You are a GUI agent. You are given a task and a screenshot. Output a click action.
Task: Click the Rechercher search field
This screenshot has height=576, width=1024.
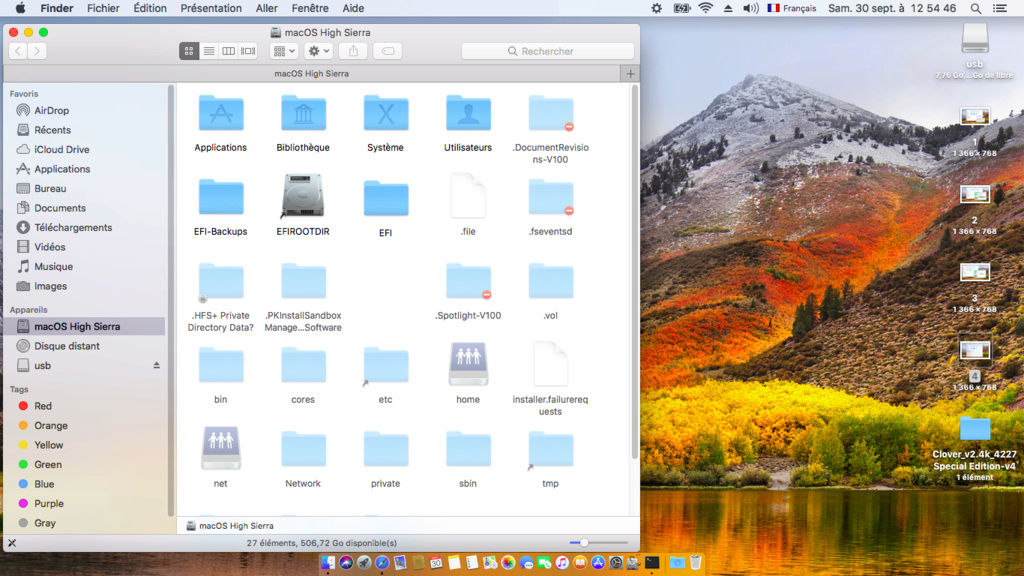click(x=547, y=51)
